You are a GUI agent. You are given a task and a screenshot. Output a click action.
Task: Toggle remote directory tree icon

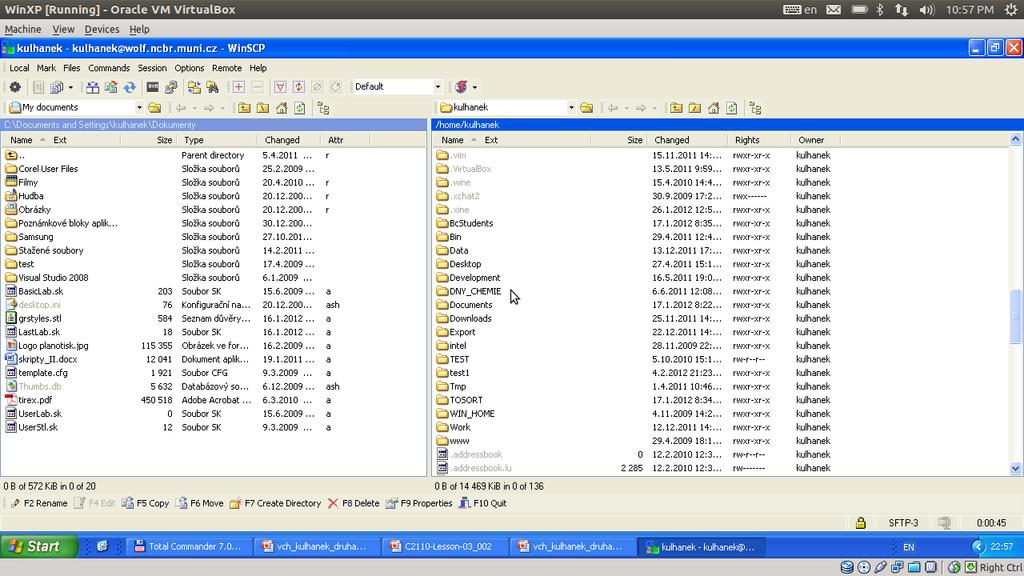755,108
